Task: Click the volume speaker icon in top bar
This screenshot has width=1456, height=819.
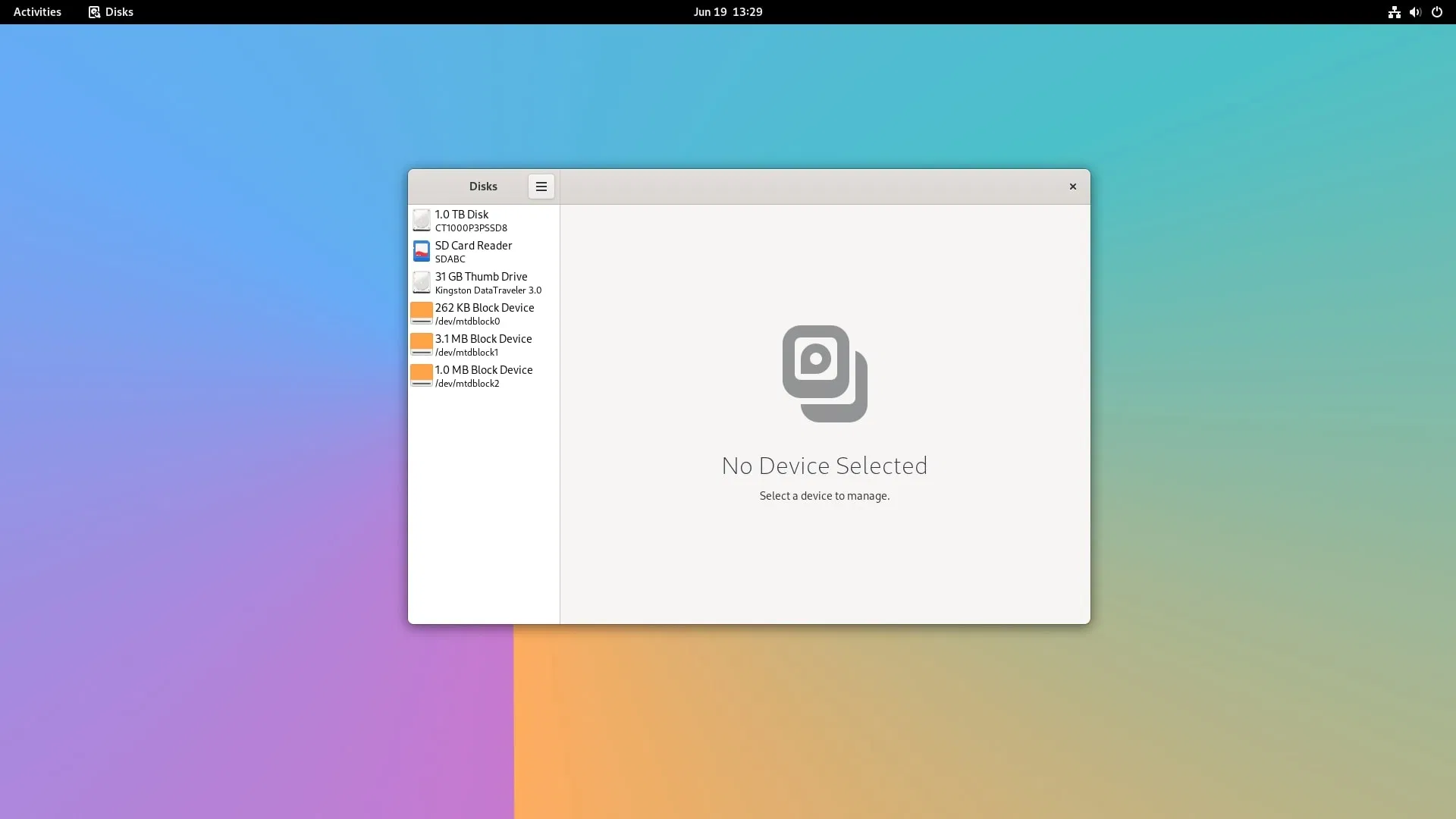Action: point(1415,12)
